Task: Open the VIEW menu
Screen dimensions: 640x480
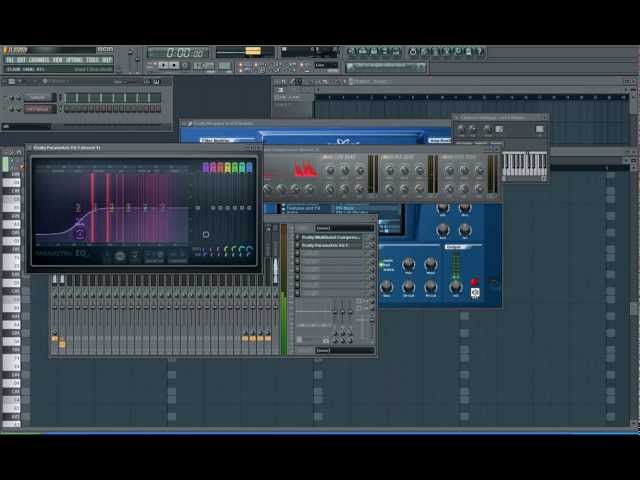Action: [x=58, y=60]
